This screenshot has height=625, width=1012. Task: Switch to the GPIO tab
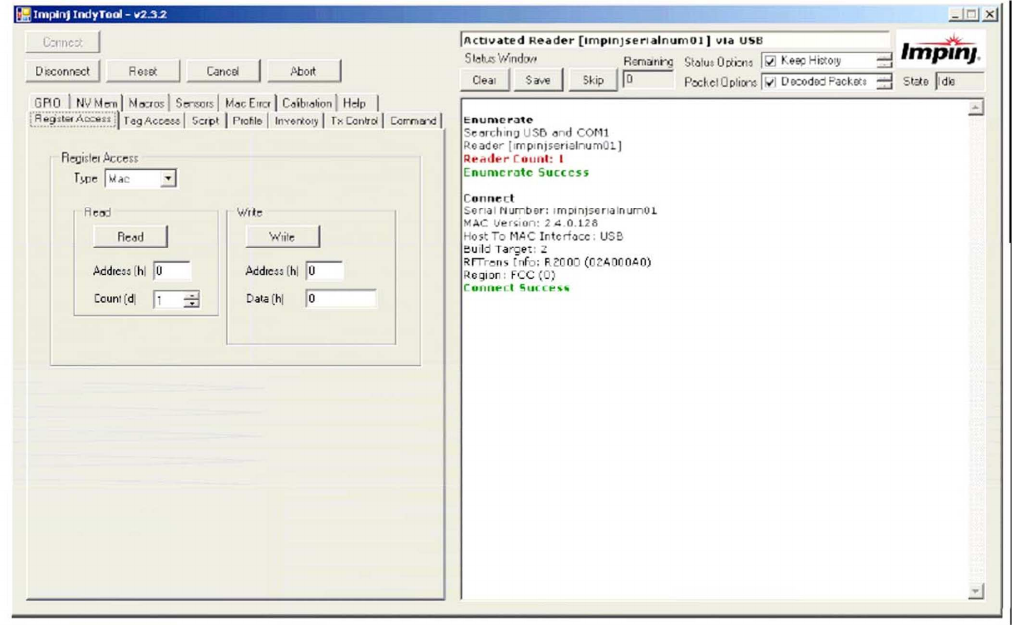pyautogui.click(x=48, y=103)
